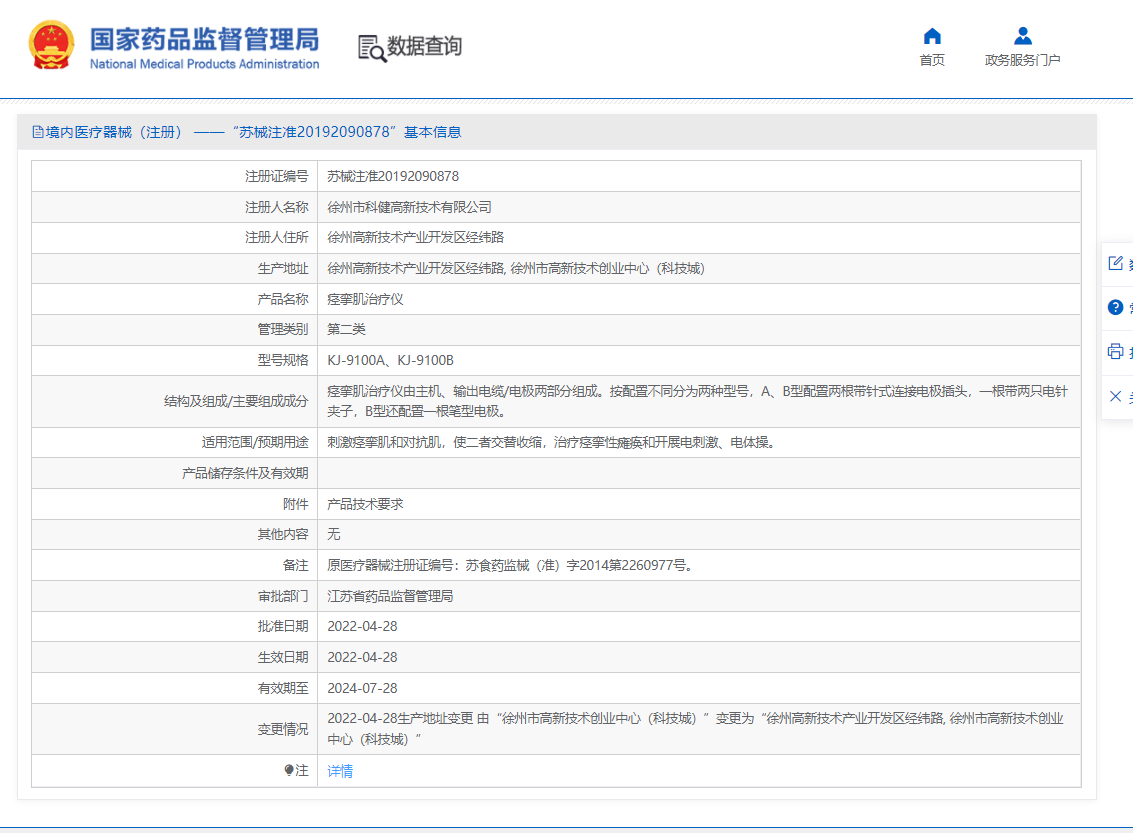Click the 型号规格 row label

(283, 361)
